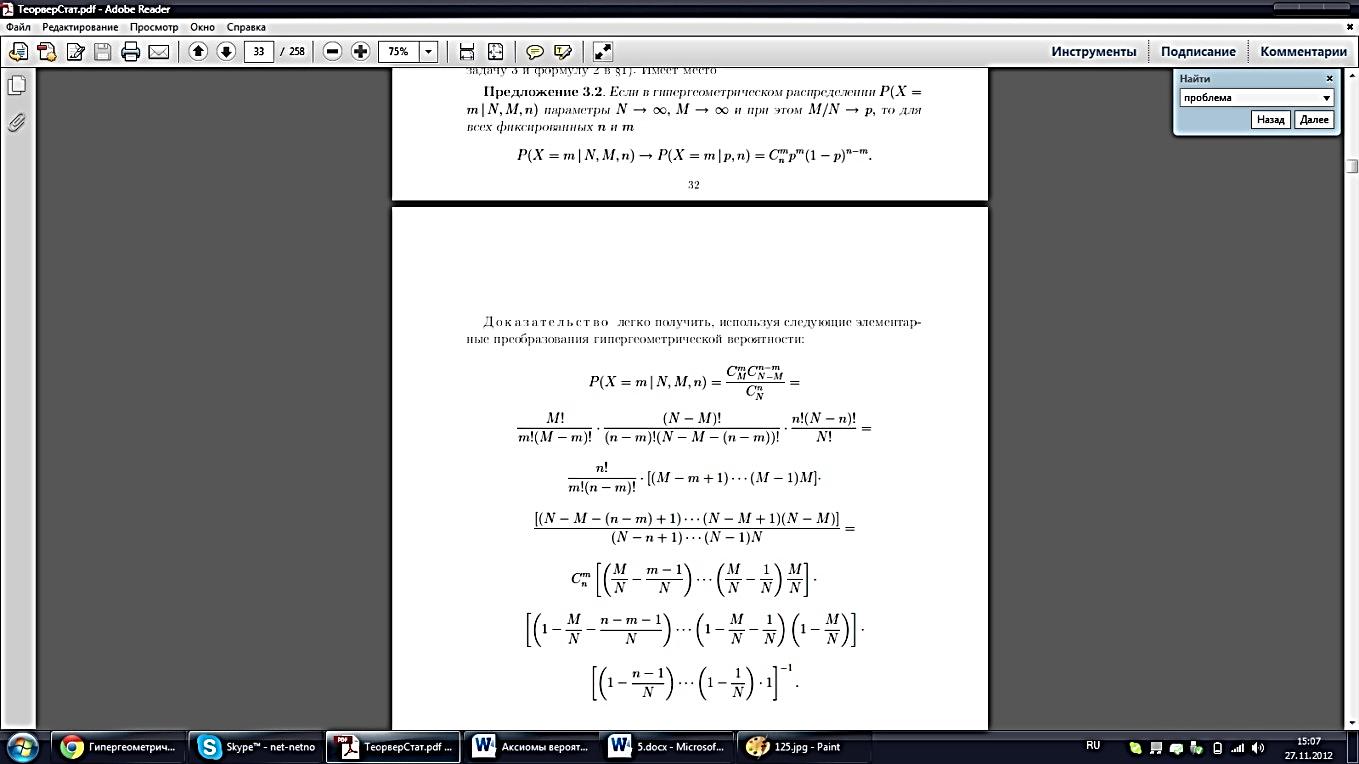Click the create PDF online toolbar icon
Image resolution: width=1359 pixels, height=764 pixels.
(46, 51)
